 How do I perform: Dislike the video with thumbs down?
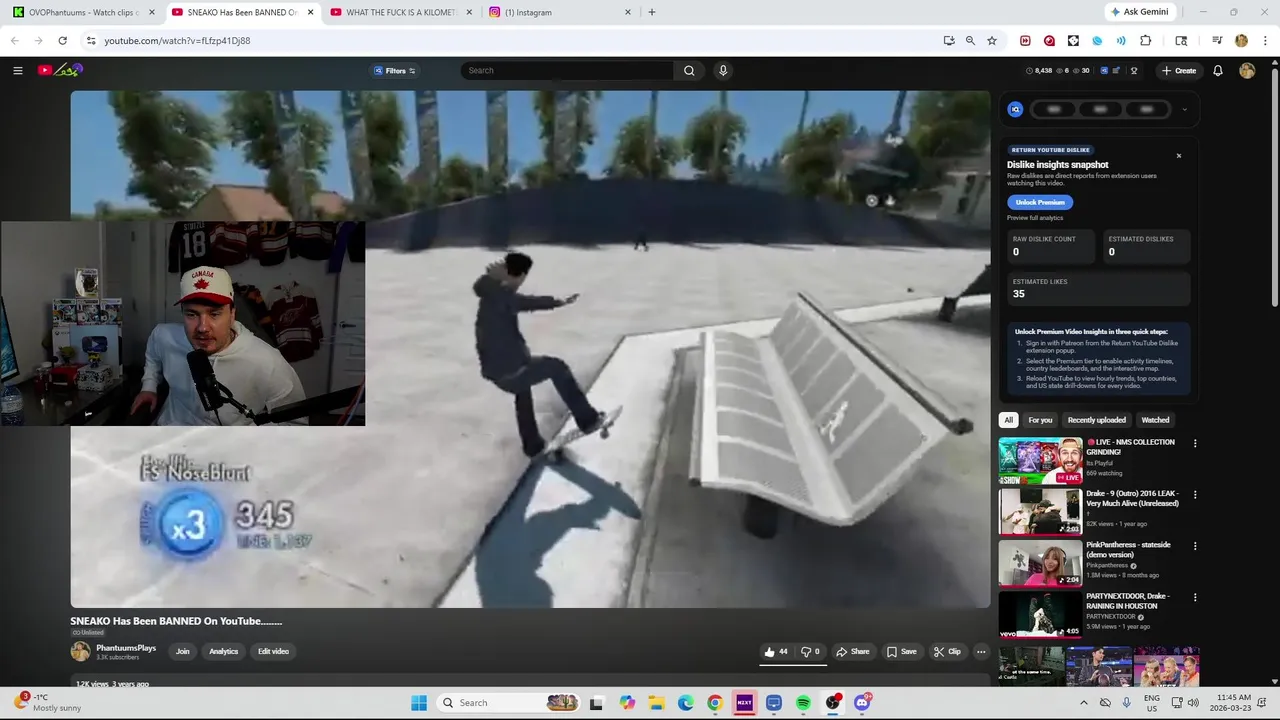tap(810, 651)
